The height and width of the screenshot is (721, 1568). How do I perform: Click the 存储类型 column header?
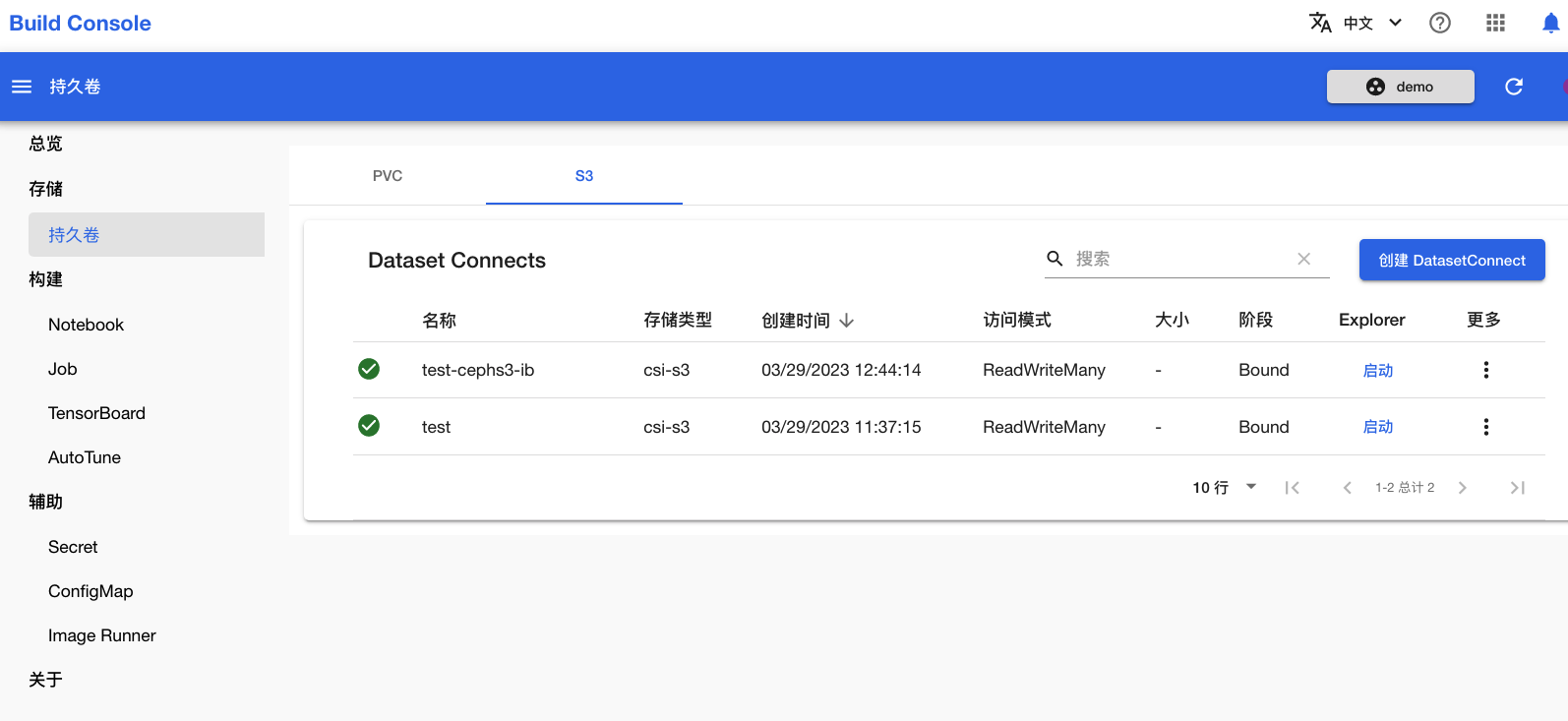(x=678, y=321)
